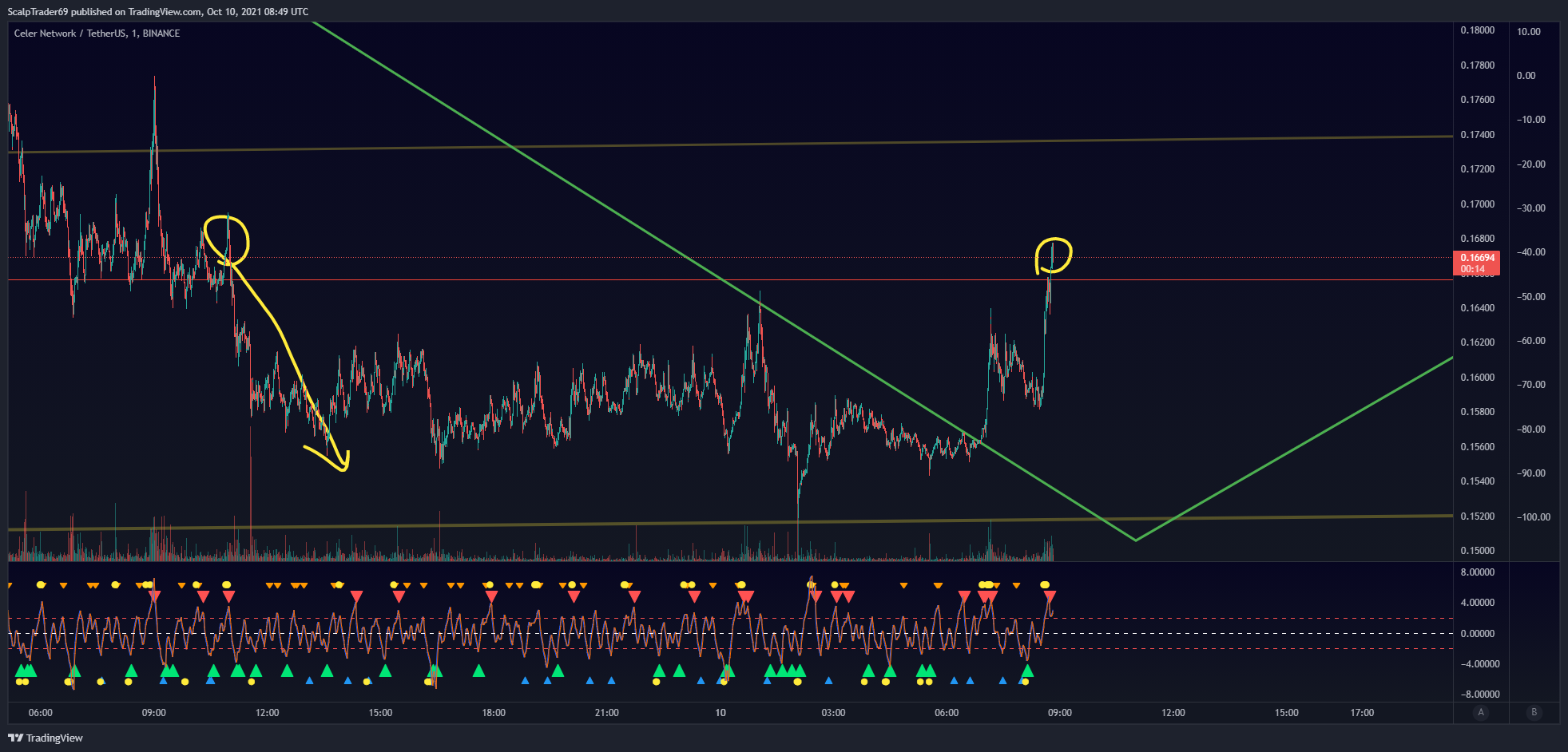This screenshot has height=752, width=1568.
Task: Click the −30.00 secondary scale value
Action: tap(1531, 208)
